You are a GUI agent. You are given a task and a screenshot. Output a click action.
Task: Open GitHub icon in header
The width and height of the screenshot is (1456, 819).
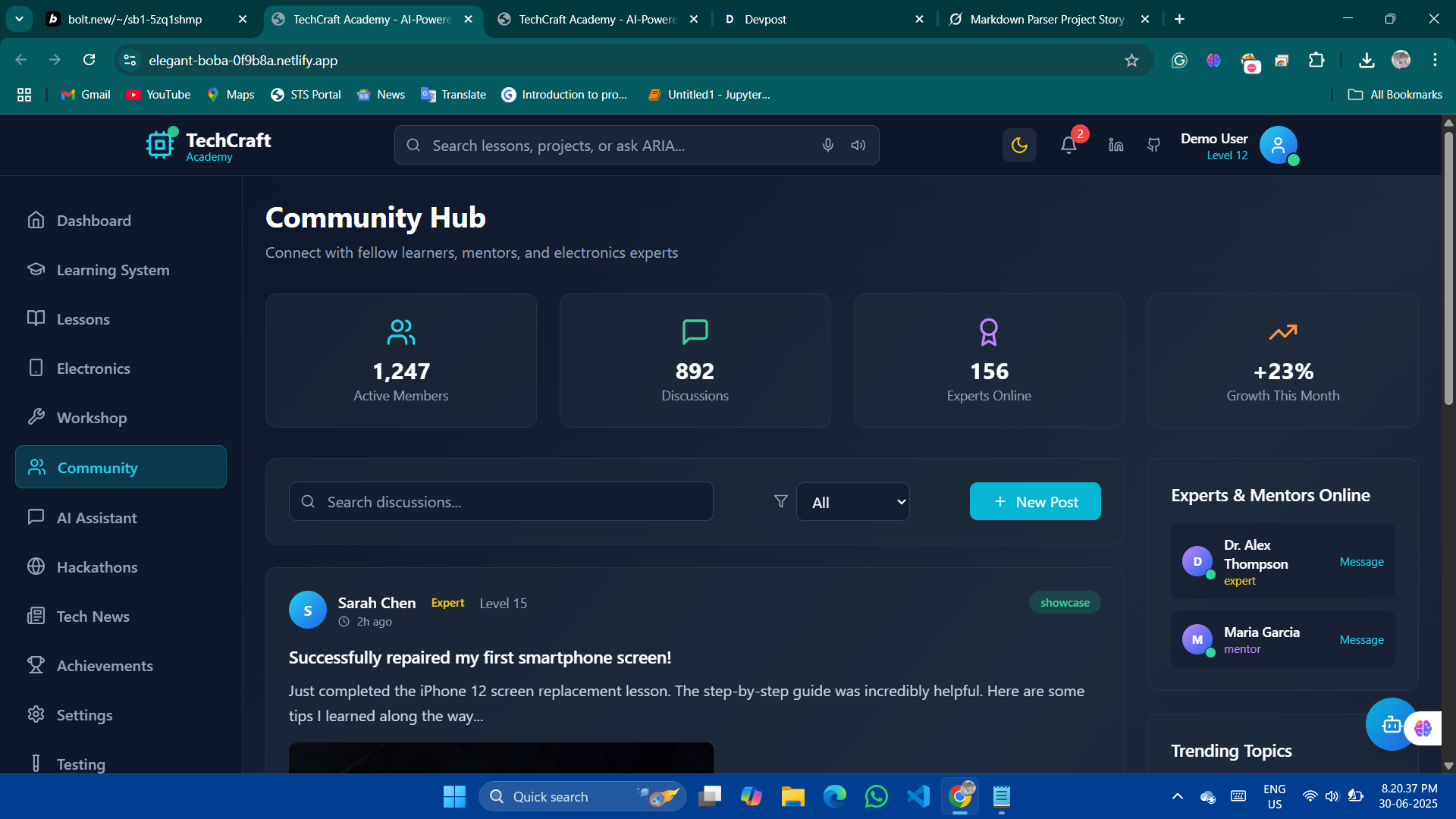point(1153,145)
